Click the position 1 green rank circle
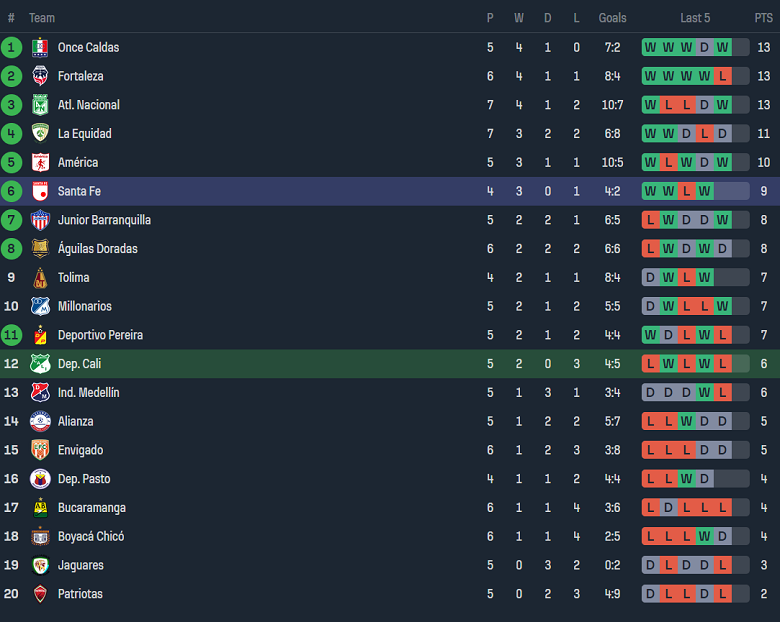780x622 pixels. pos(12,47)
